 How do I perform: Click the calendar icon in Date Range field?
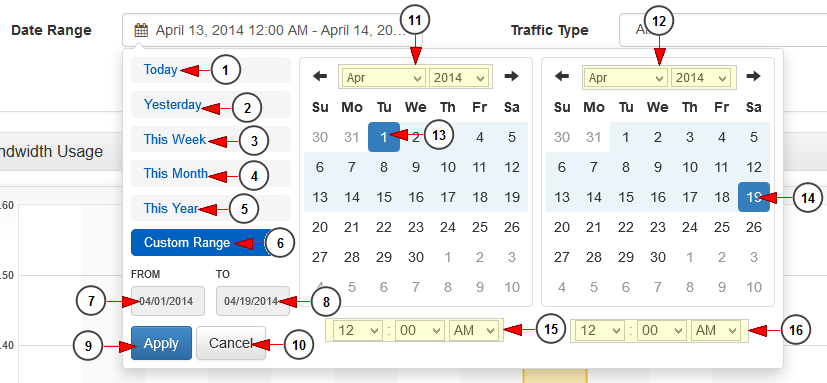click(141, 30)
